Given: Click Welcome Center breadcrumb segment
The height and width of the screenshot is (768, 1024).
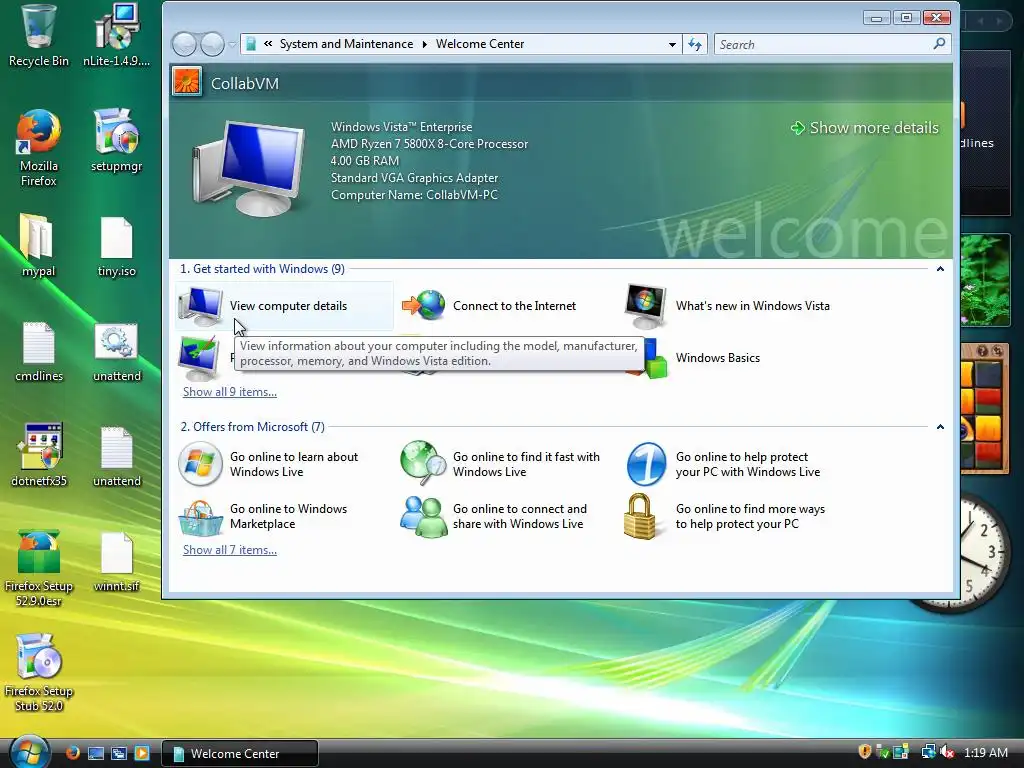Looking at the screenshot, I should [x=480, y=44].
